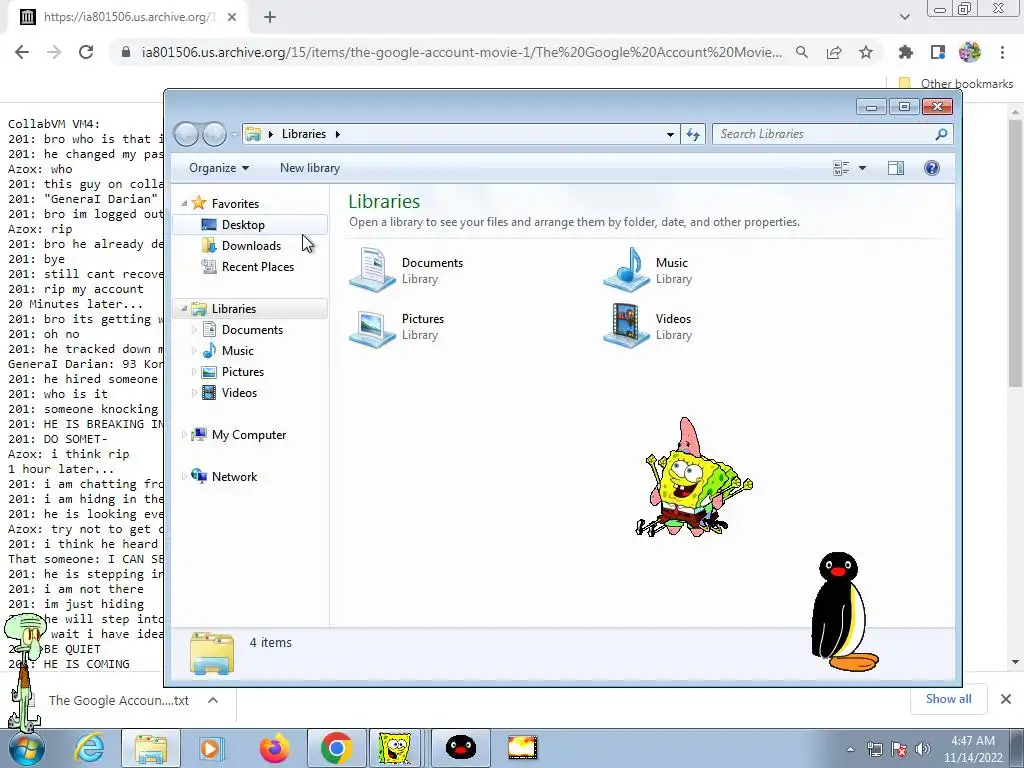Click the breadcrumb arrow after Libraries

(338, 134)
